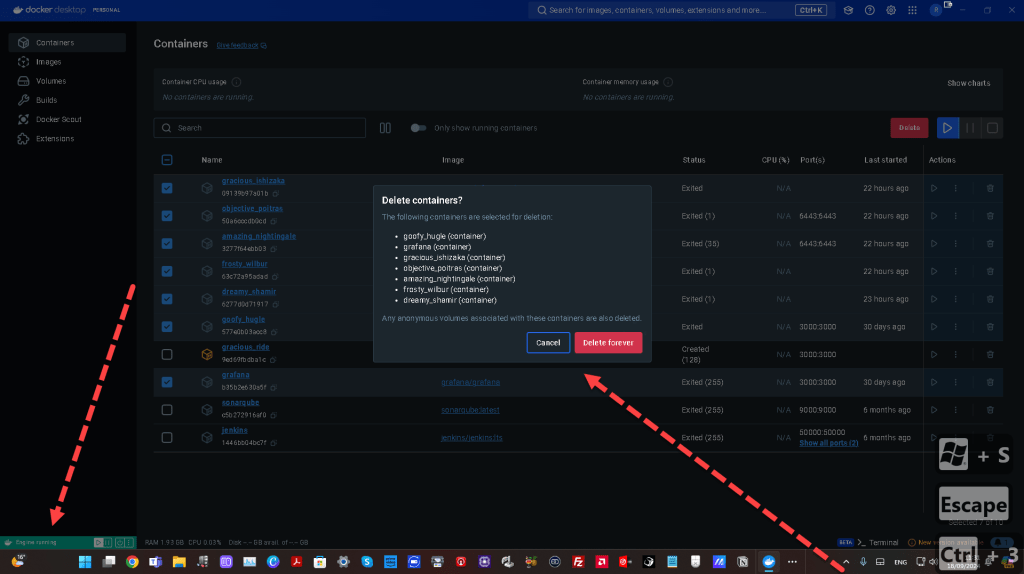Viewport: 1024px width, 574px height.
Task: Delete the goofy_hugle row via trash icon
Action: (990, 327)
